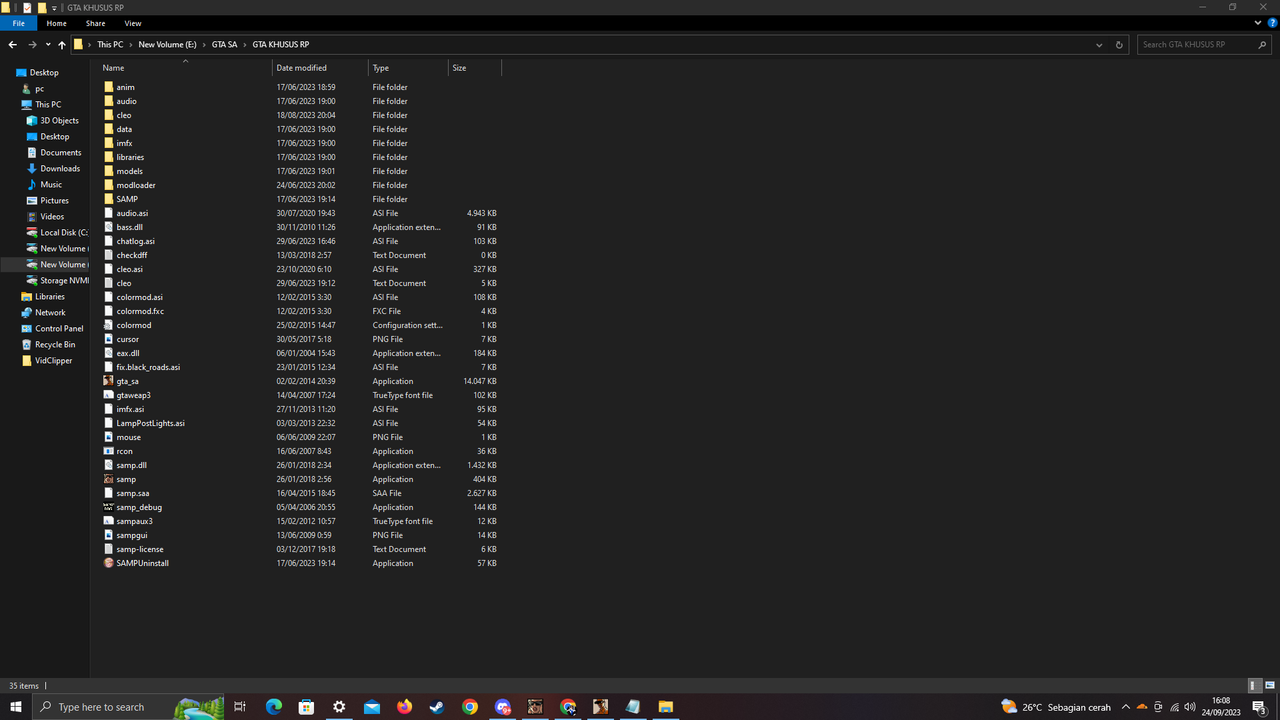Image resolution: width=1280 pixels, height=720 pixels.
Task: Go back with the Back arrow
Action: tap(12, 45)
